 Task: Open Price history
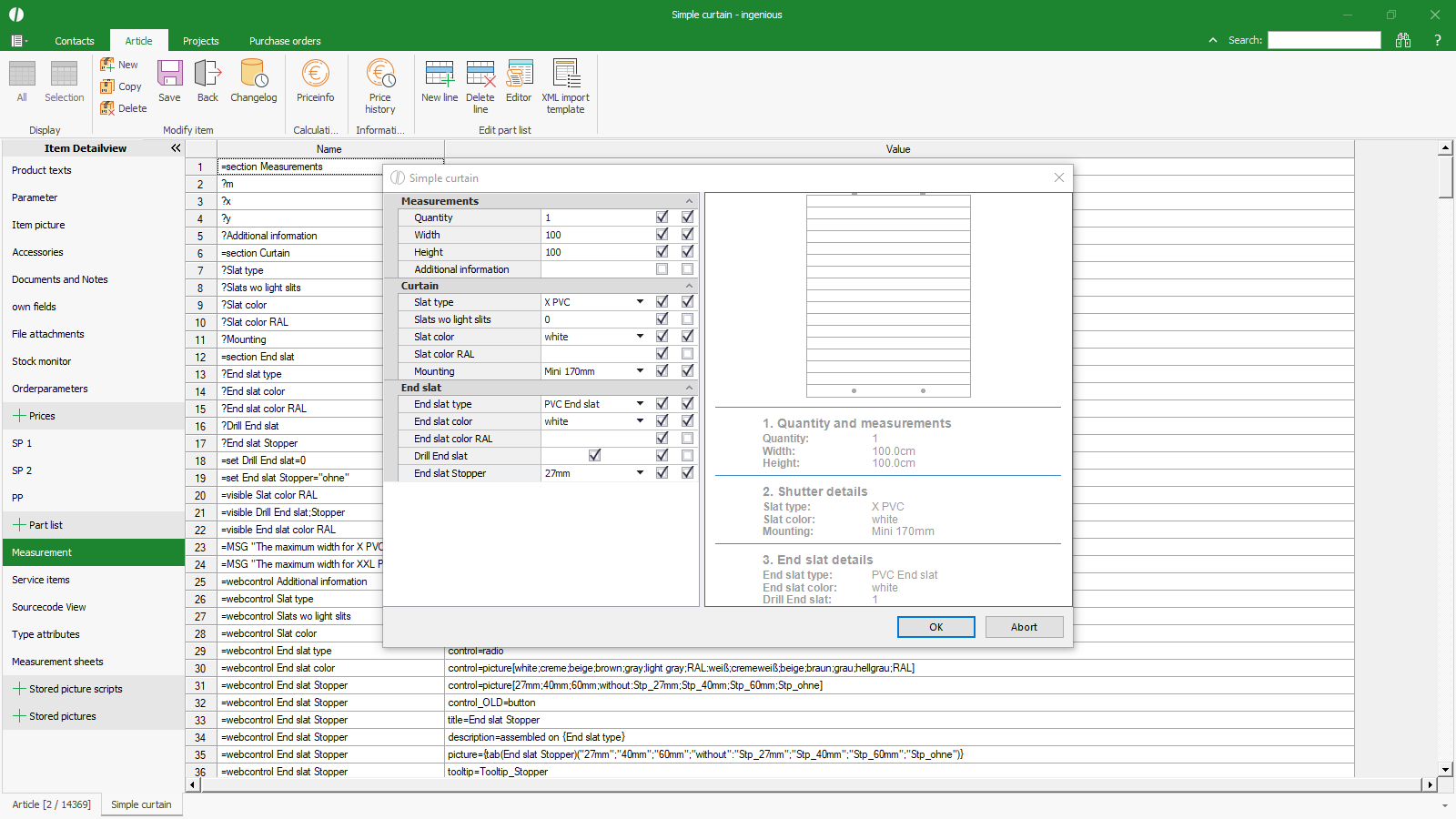[380, 75]
